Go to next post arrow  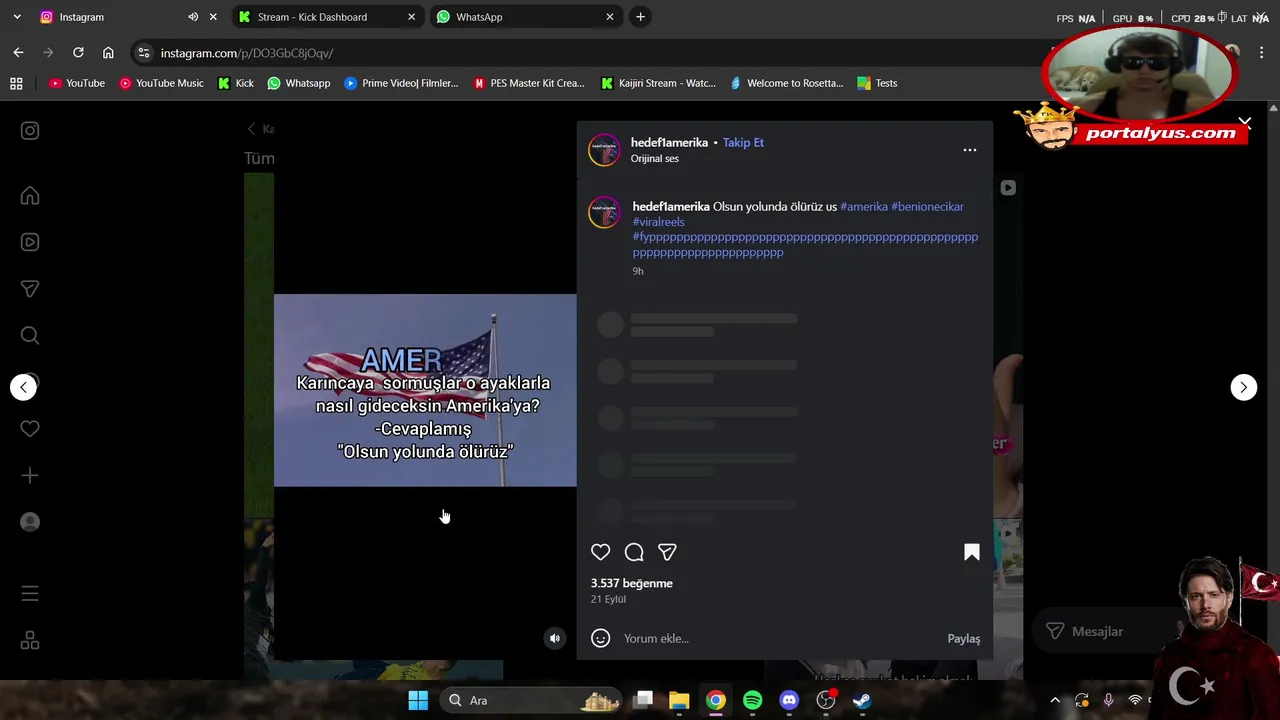[x=1243, y=387]
